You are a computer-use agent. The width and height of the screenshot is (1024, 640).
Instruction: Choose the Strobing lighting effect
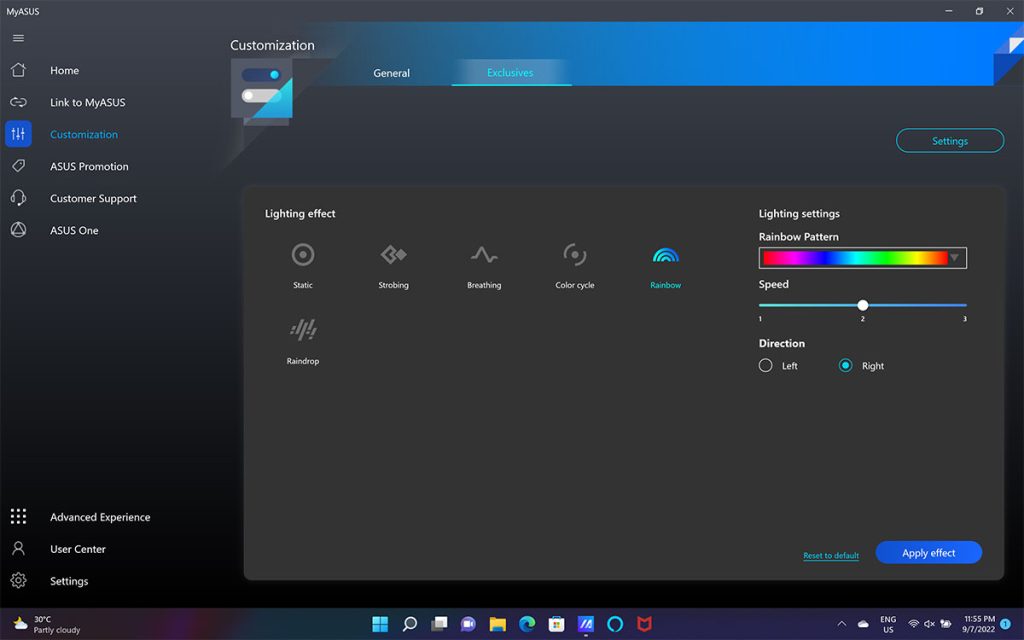pyautogui.click(x=393, y=255)
